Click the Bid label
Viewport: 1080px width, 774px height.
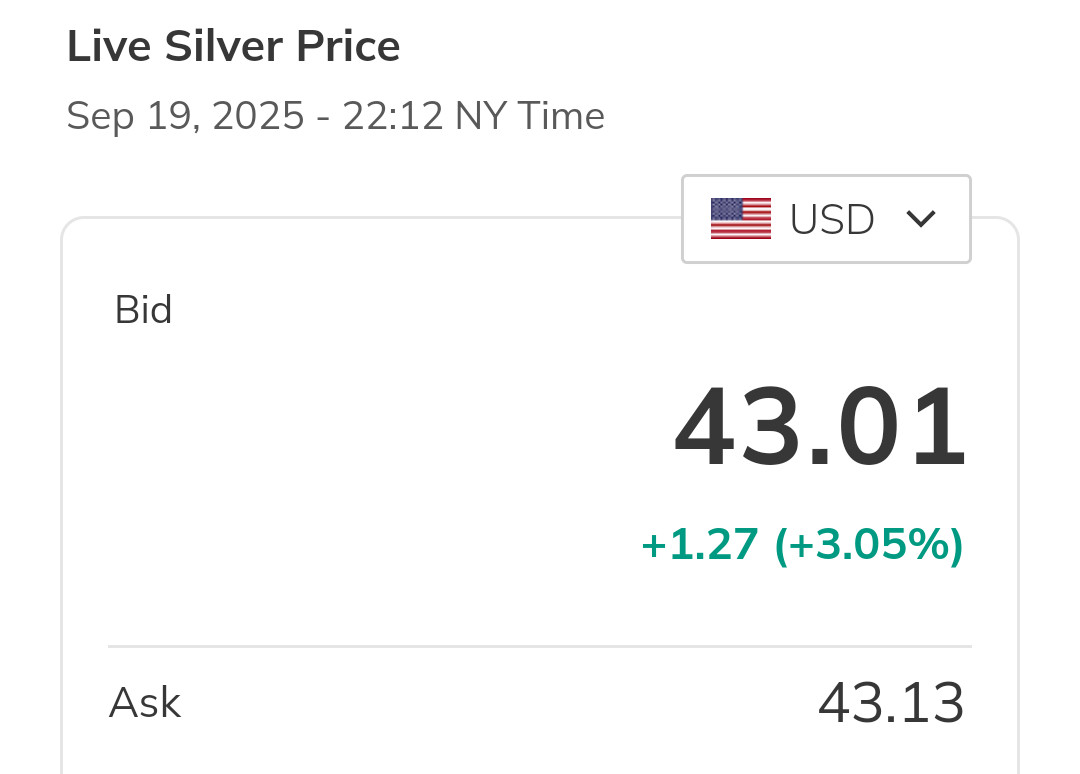pos(144,310)
